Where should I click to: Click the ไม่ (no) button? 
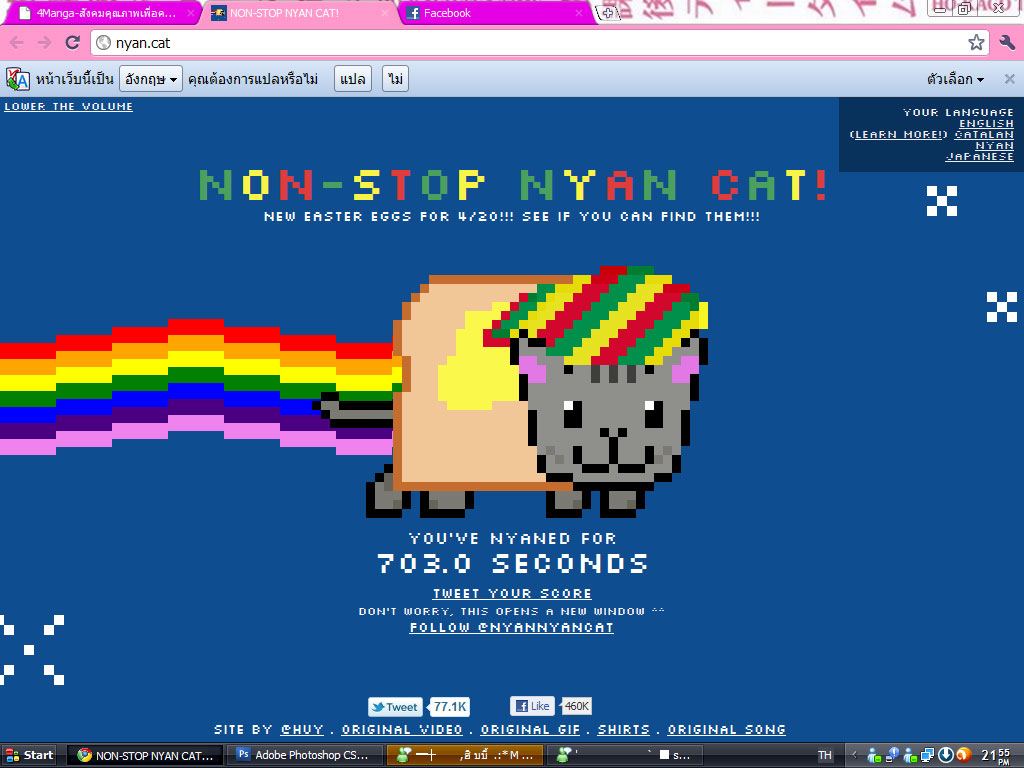(x=395, y=79)
